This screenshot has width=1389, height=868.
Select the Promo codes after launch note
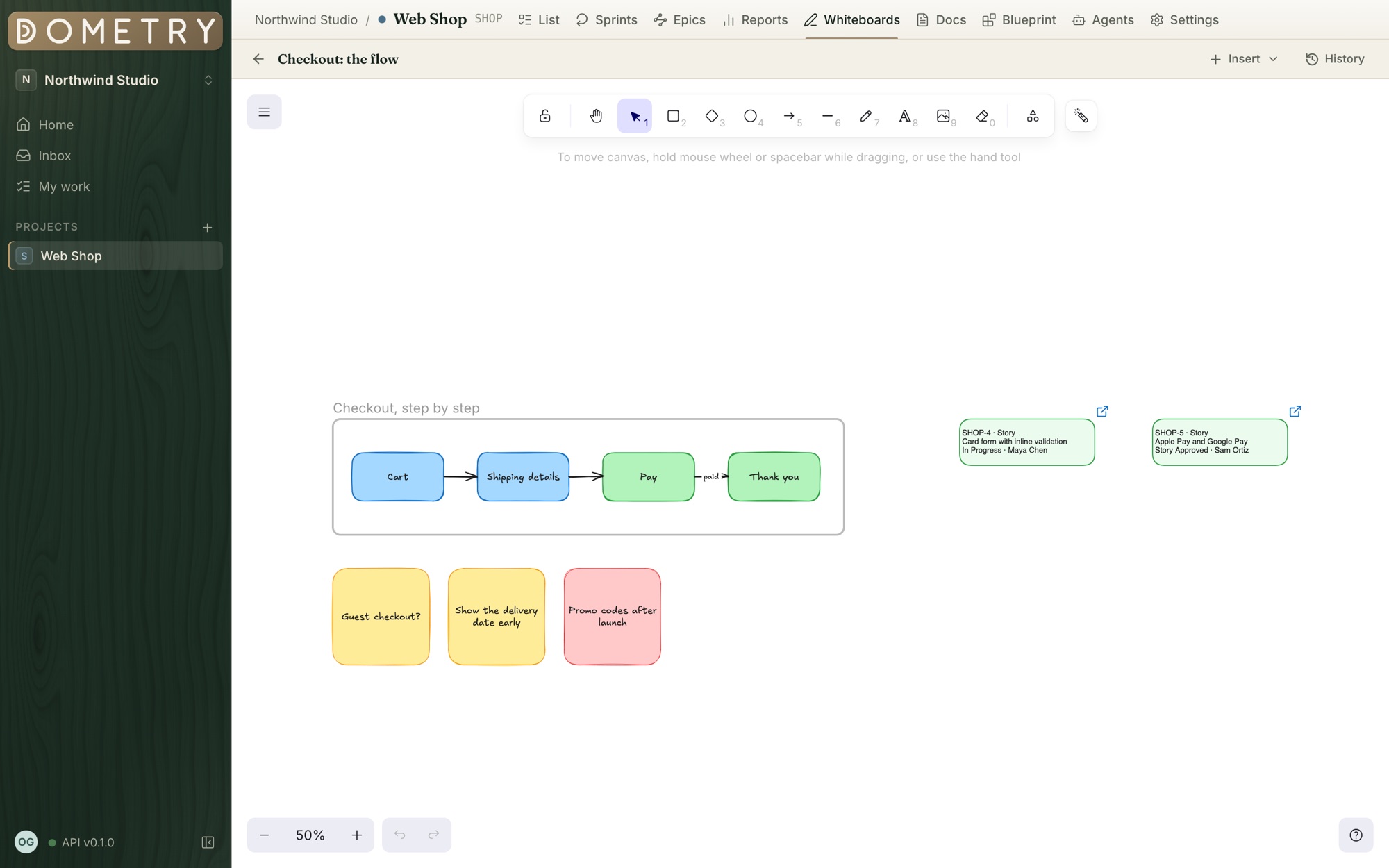click(x=612, y=617)
